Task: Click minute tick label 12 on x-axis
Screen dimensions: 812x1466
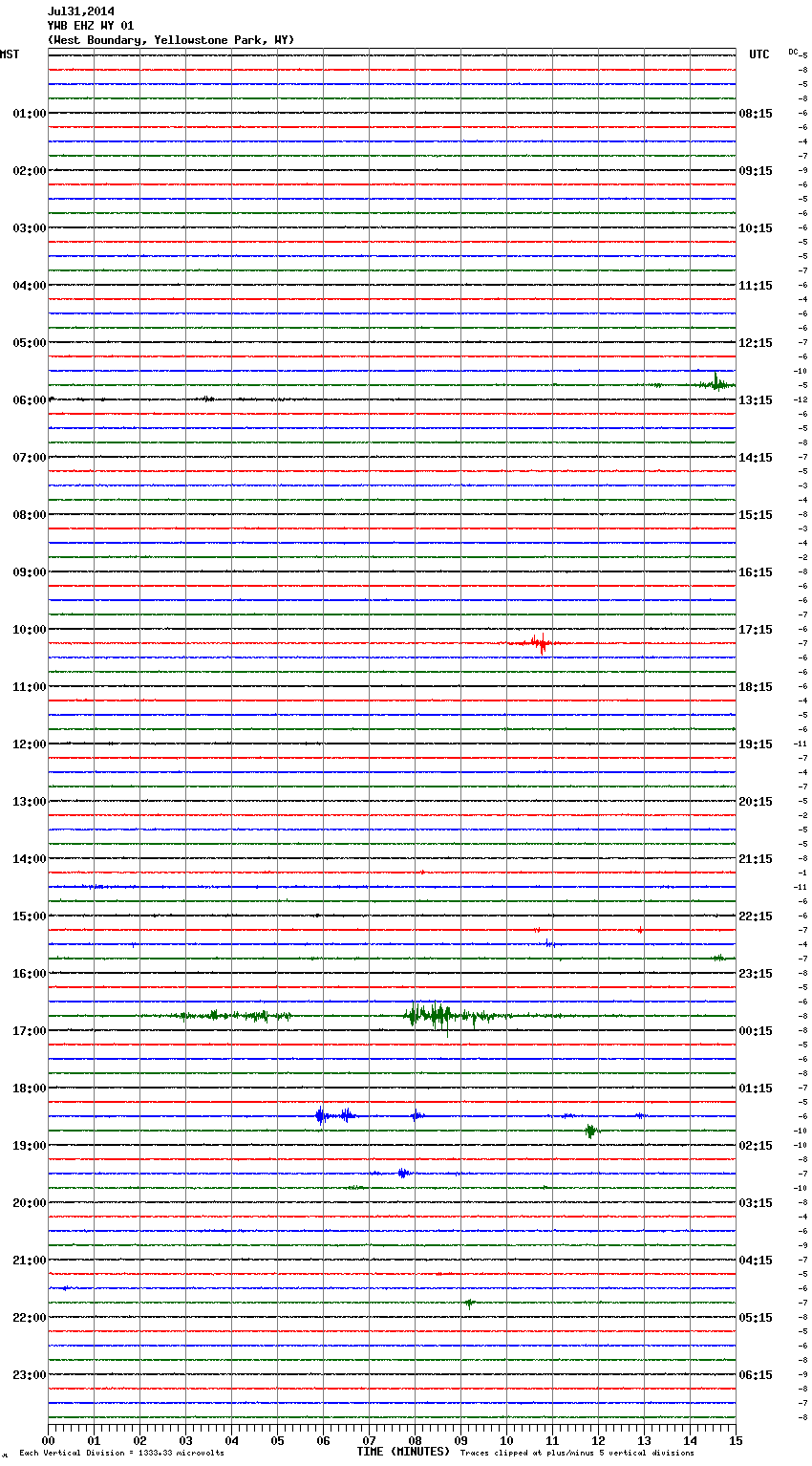Action: tap(598, 1440)
